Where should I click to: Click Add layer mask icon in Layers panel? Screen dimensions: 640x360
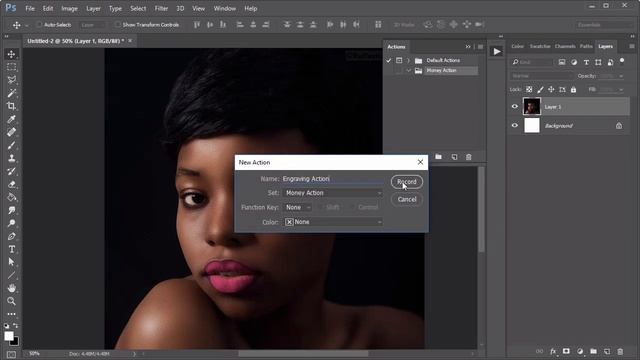(x=567, y=351)
